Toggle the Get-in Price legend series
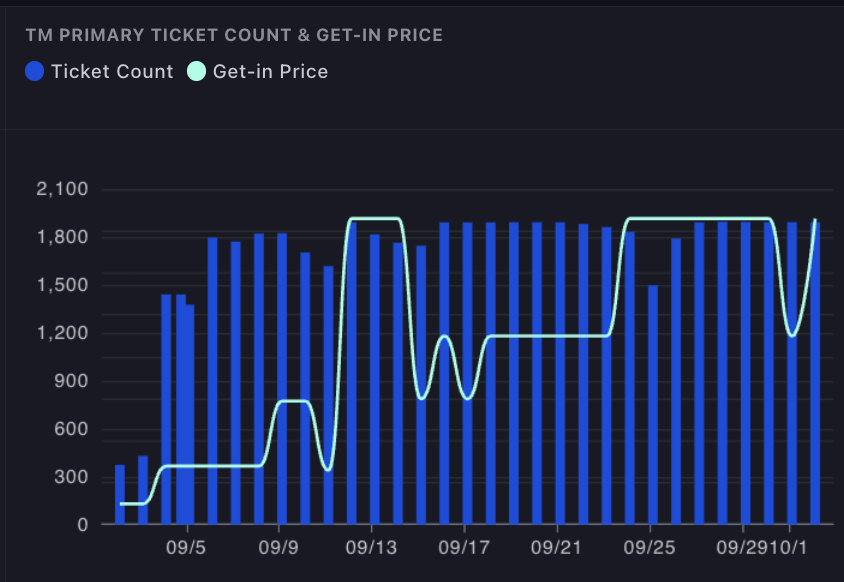844x582 pixels. click(270, 71)
